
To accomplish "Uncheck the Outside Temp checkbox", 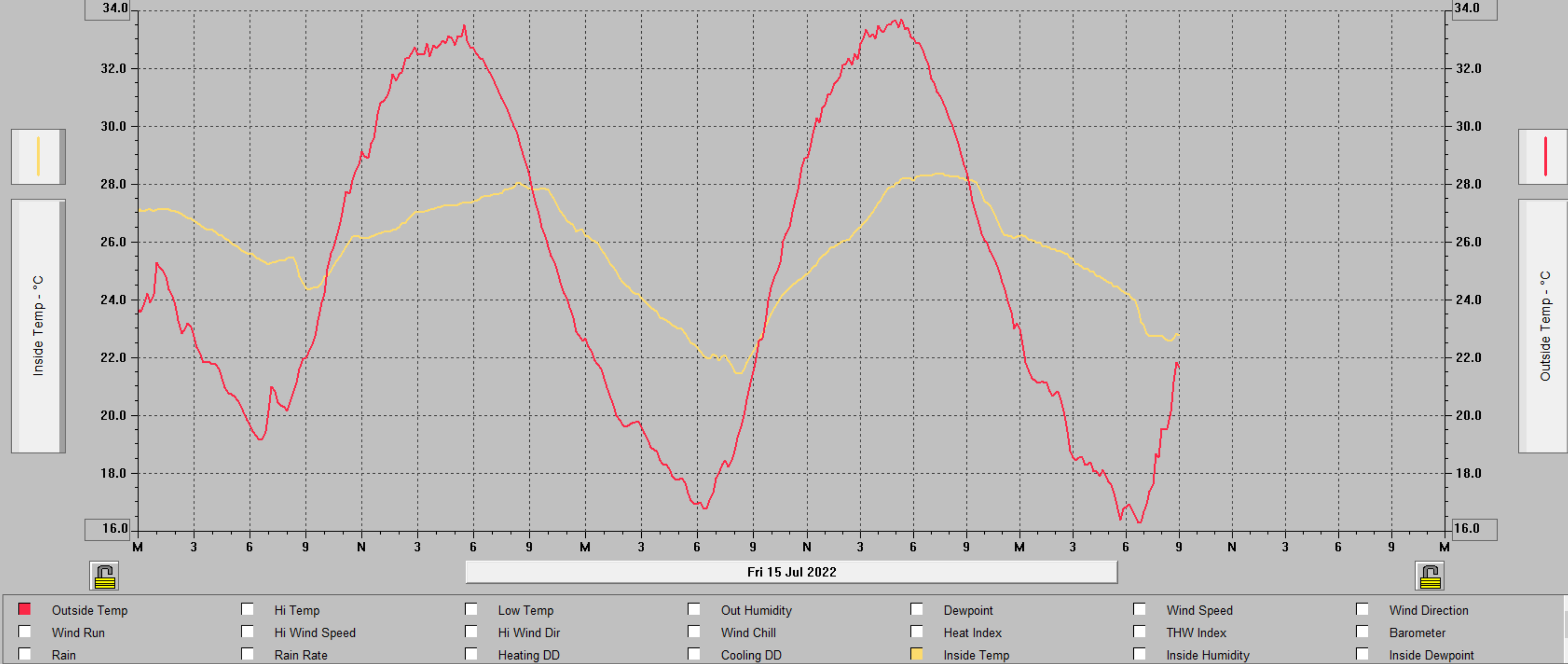I will (x=25, y=609).
